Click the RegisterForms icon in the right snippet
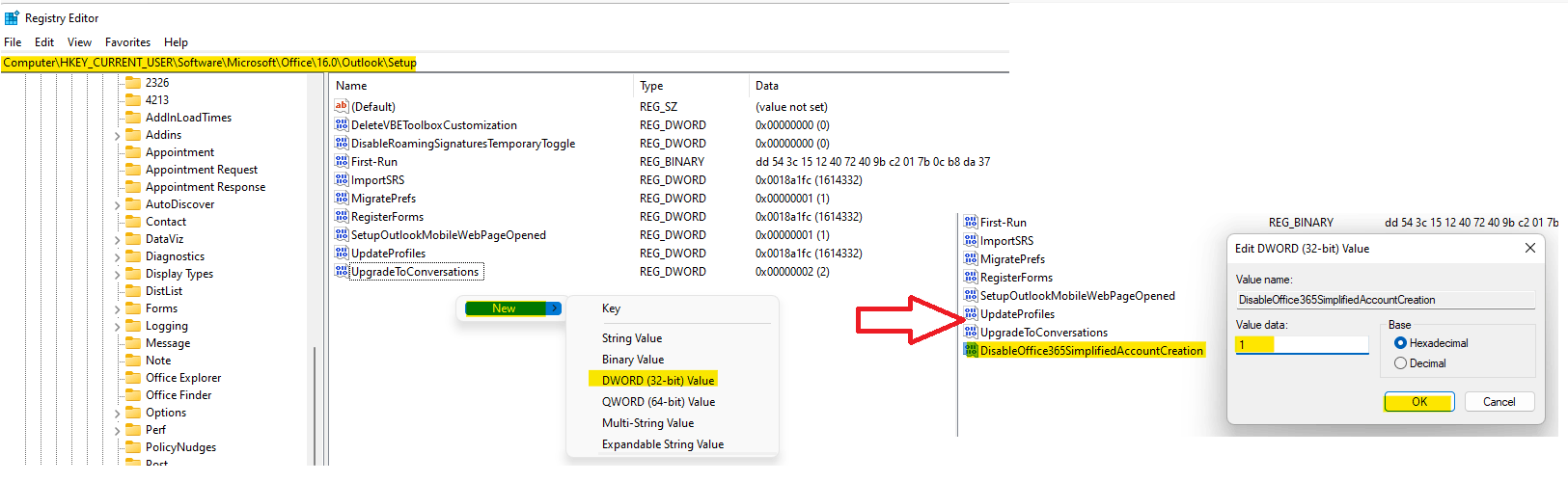The width and height of the screenshot is (1568, 482). [971, 277]
